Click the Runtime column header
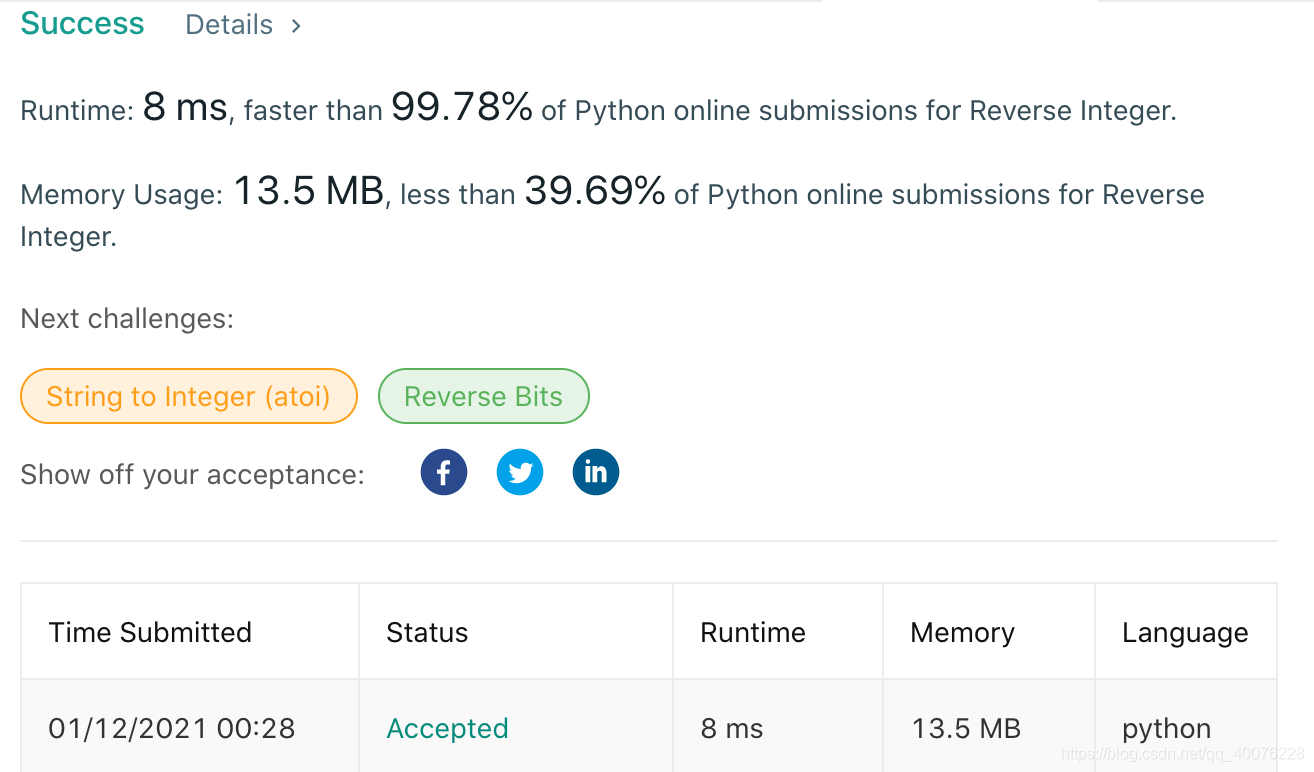The height and width of the screenshot is (772, 1314). [753, 632]
